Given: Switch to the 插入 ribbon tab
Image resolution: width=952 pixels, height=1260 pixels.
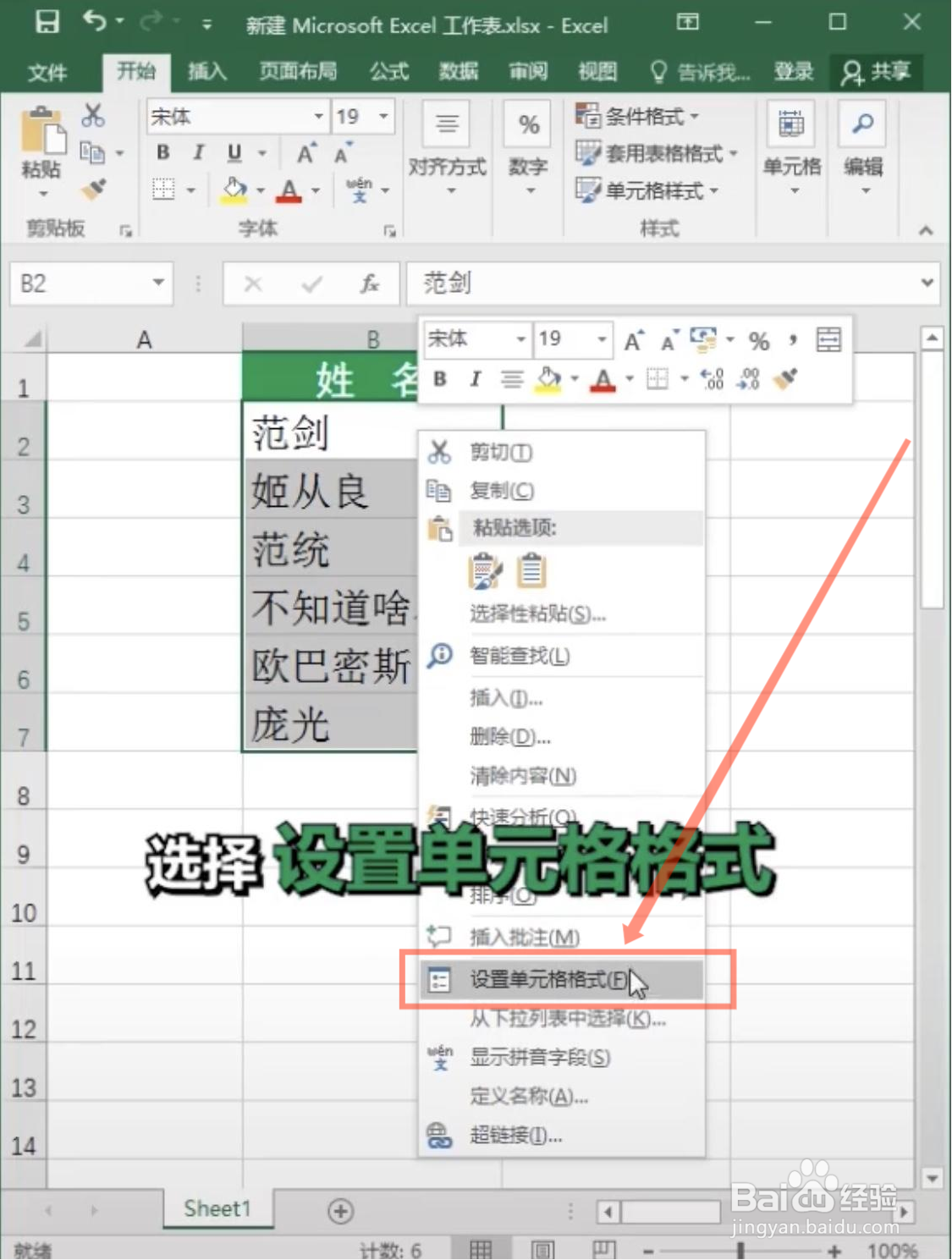Looking at the screenshot, I should click(206, 72).
